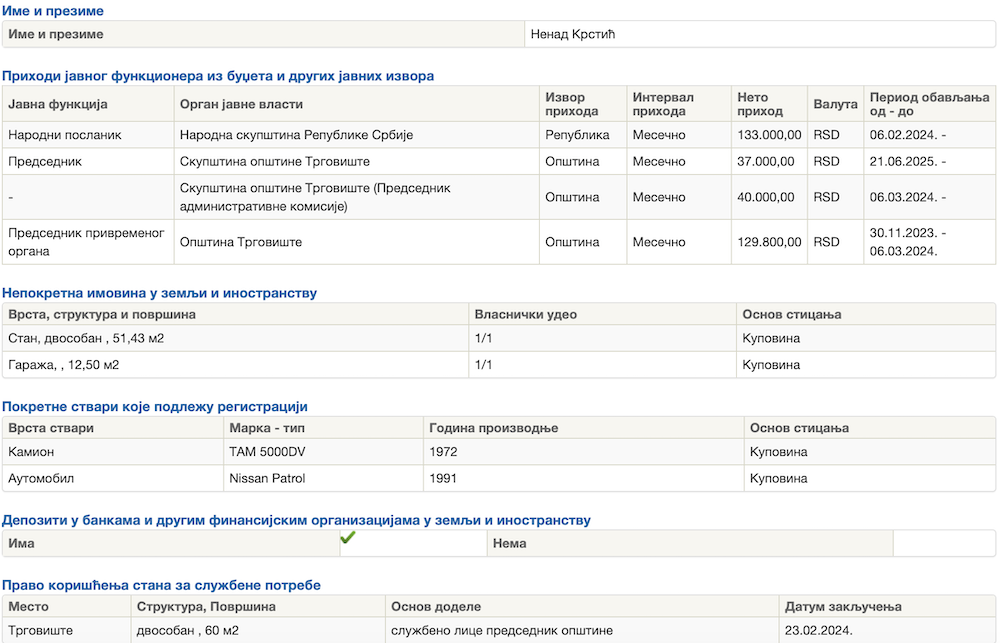Select the 'Гаража, 12,50 м2' row

pyautogui.click(x=64, y=365)
